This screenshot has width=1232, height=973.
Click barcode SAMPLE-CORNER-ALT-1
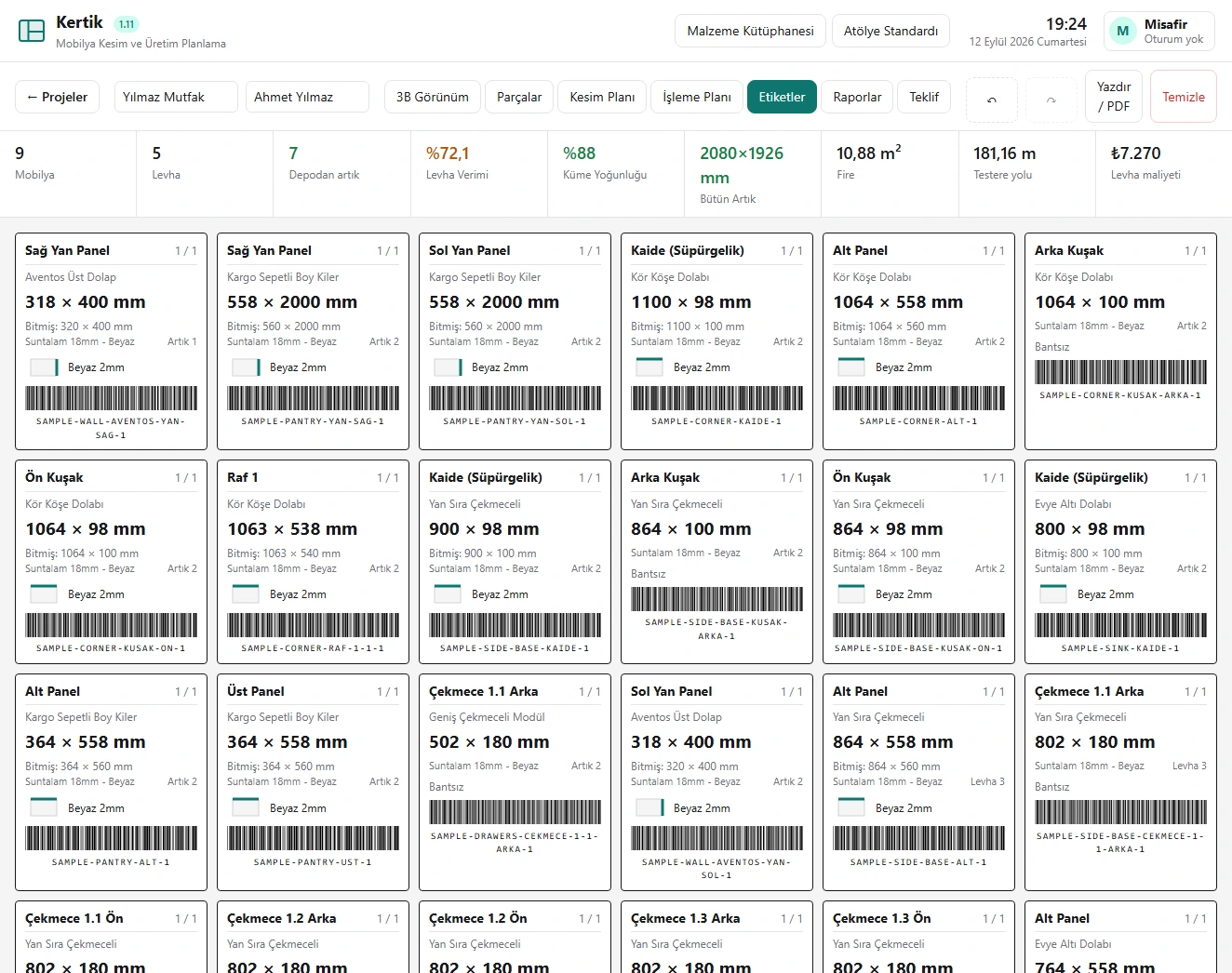pyautogui.click(x=918, y=398)
